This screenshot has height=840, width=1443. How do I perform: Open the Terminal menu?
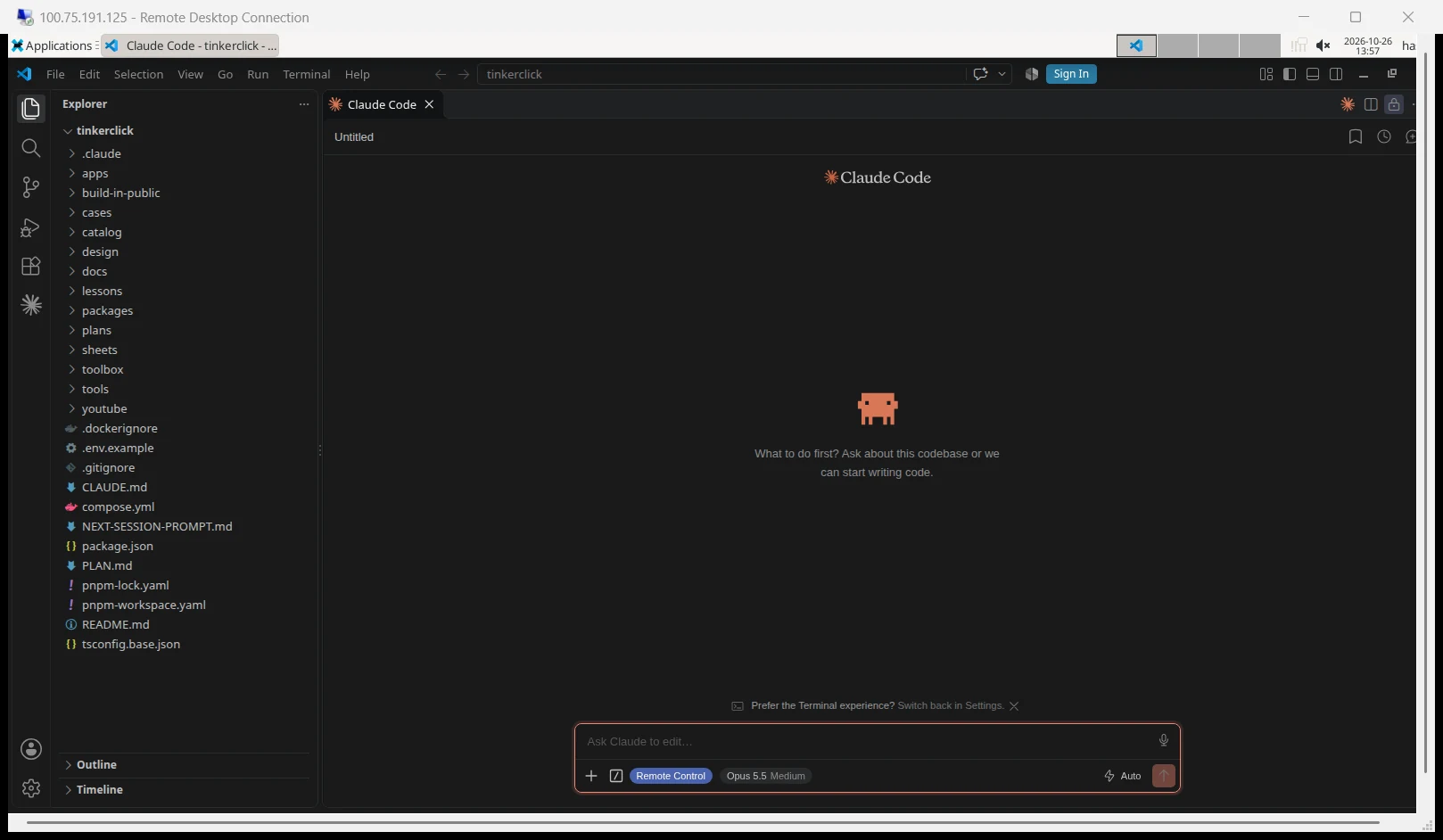pyautogui.click(x=306, y=74)
